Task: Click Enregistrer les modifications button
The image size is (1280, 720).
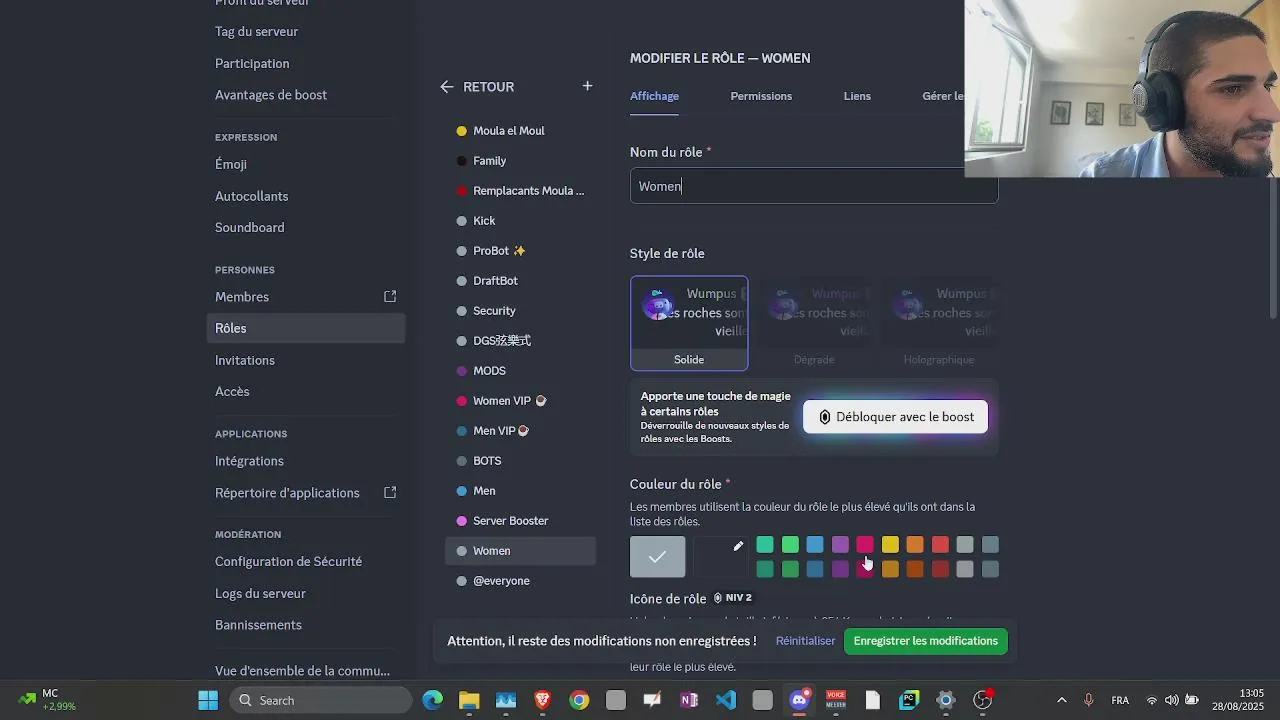Action: 925,641
